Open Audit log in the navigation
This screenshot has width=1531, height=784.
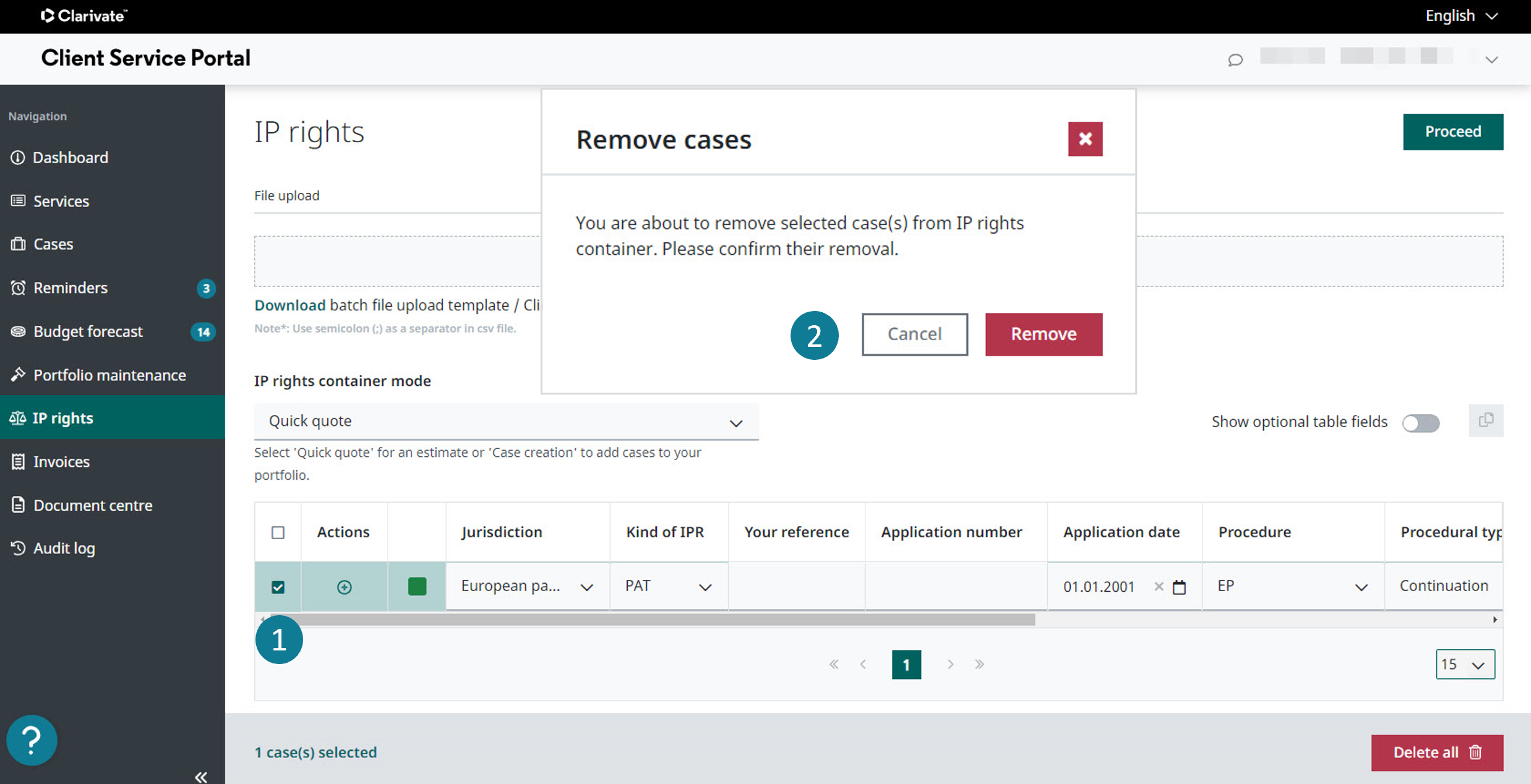point(64,548)
